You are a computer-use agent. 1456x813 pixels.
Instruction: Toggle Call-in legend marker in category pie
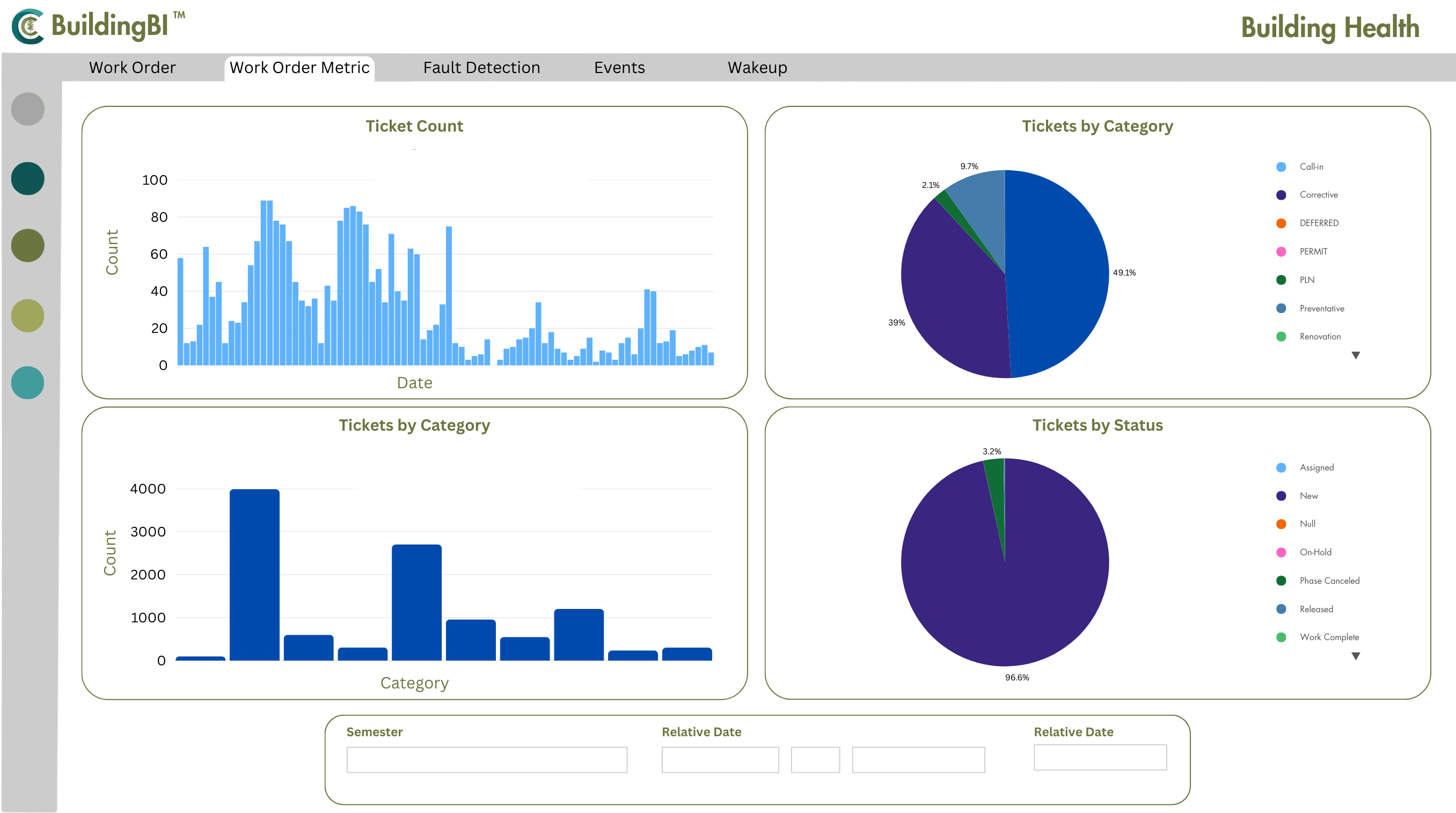pyautogui.click(x=1282, y=167)
